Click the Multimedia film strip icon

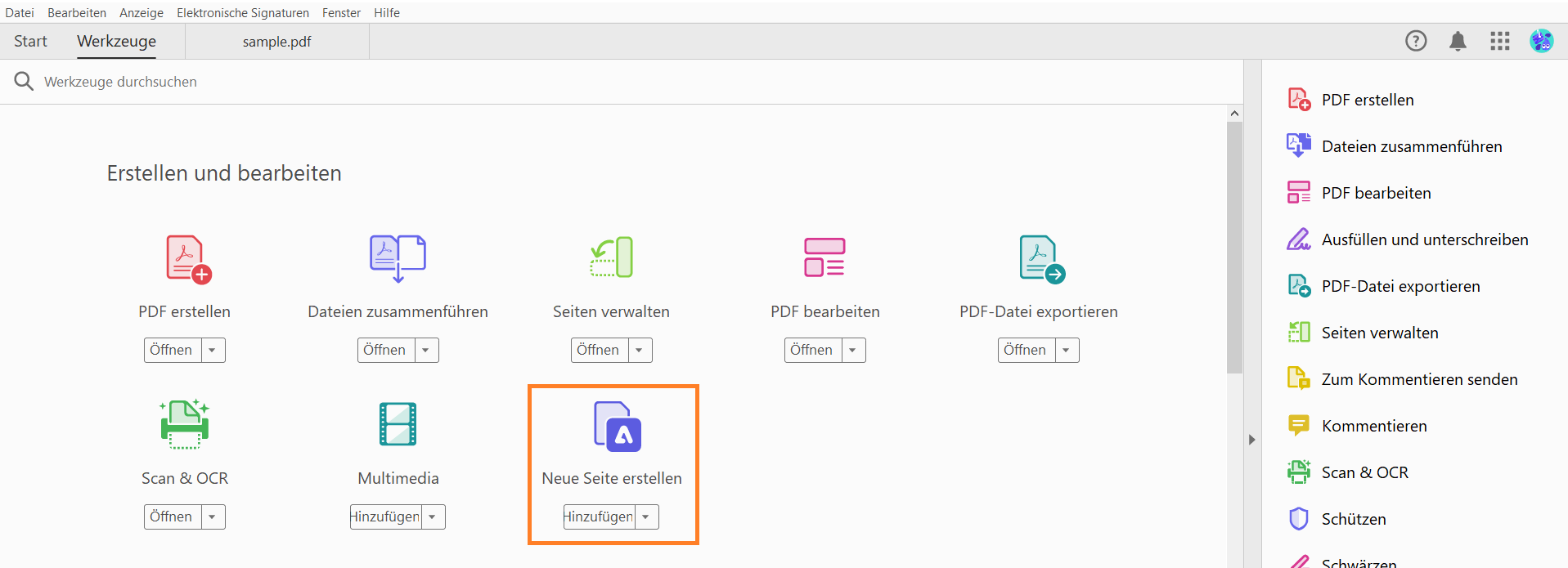click(398, 424)
